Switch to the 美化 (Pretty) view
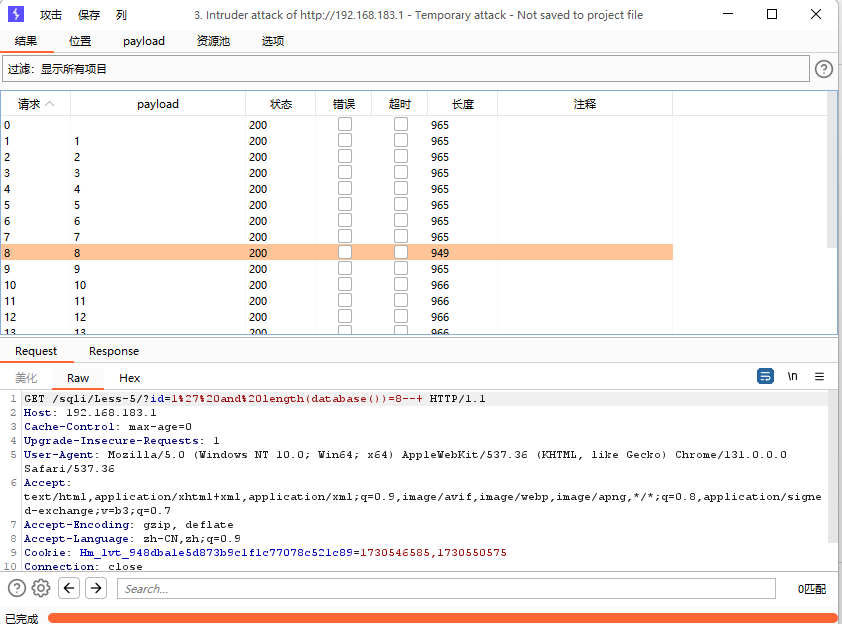The height and width of the screenshot is (624, 842). (26, 378)
